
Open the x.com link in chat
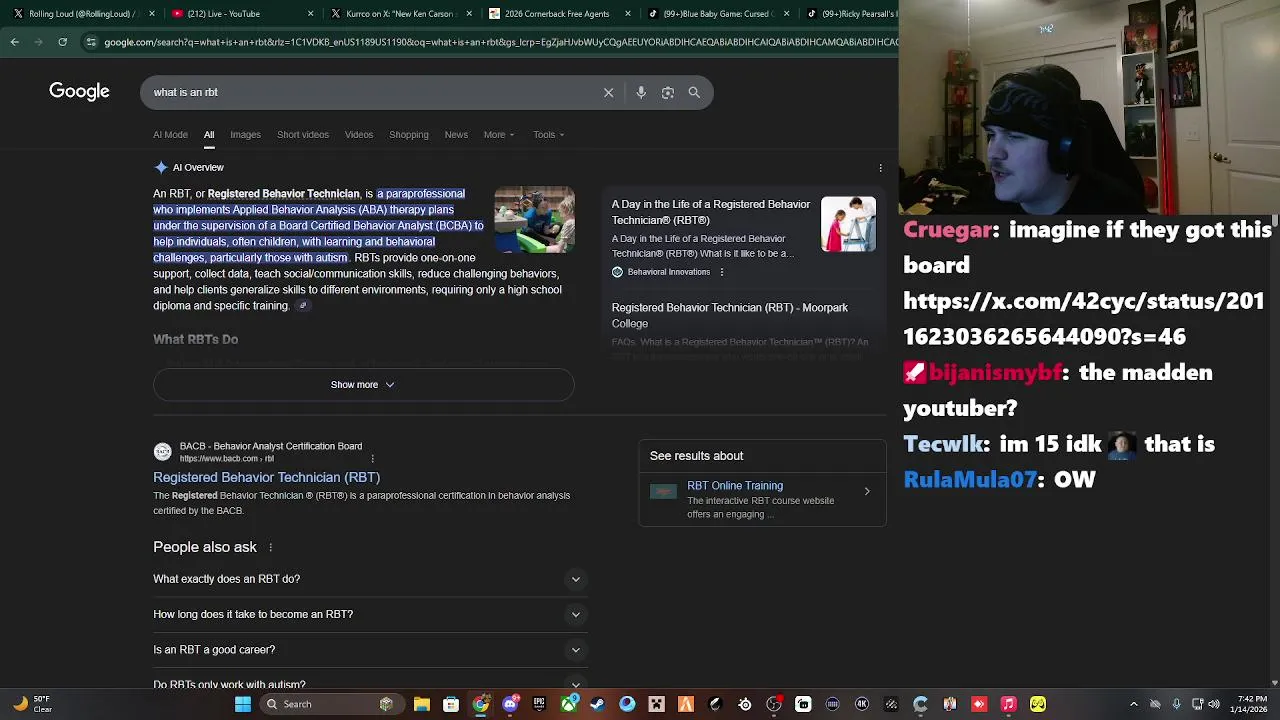(1084, 318)
